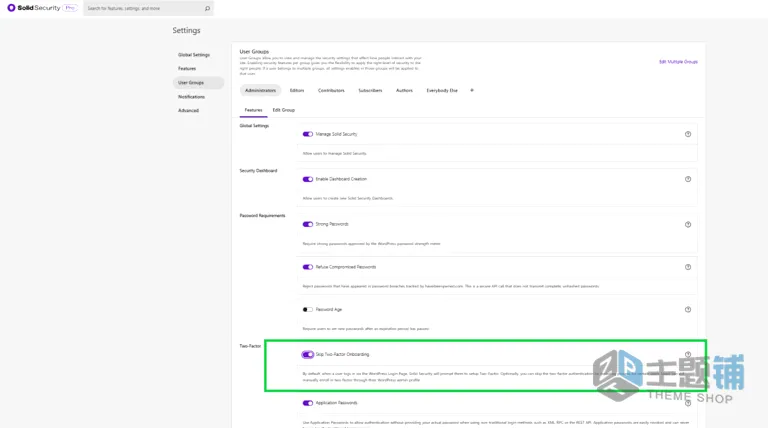Select the Authors group tab
Screen dimensions: 768x428
point(404,91)
